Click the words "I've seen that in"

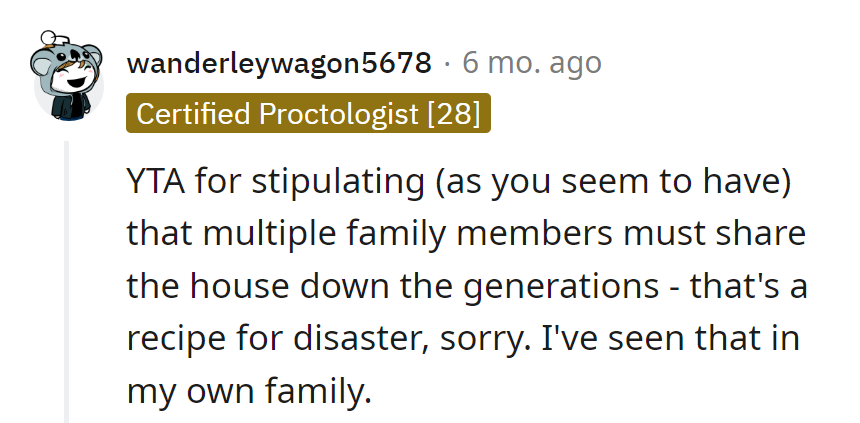click(x=670, y=338)
